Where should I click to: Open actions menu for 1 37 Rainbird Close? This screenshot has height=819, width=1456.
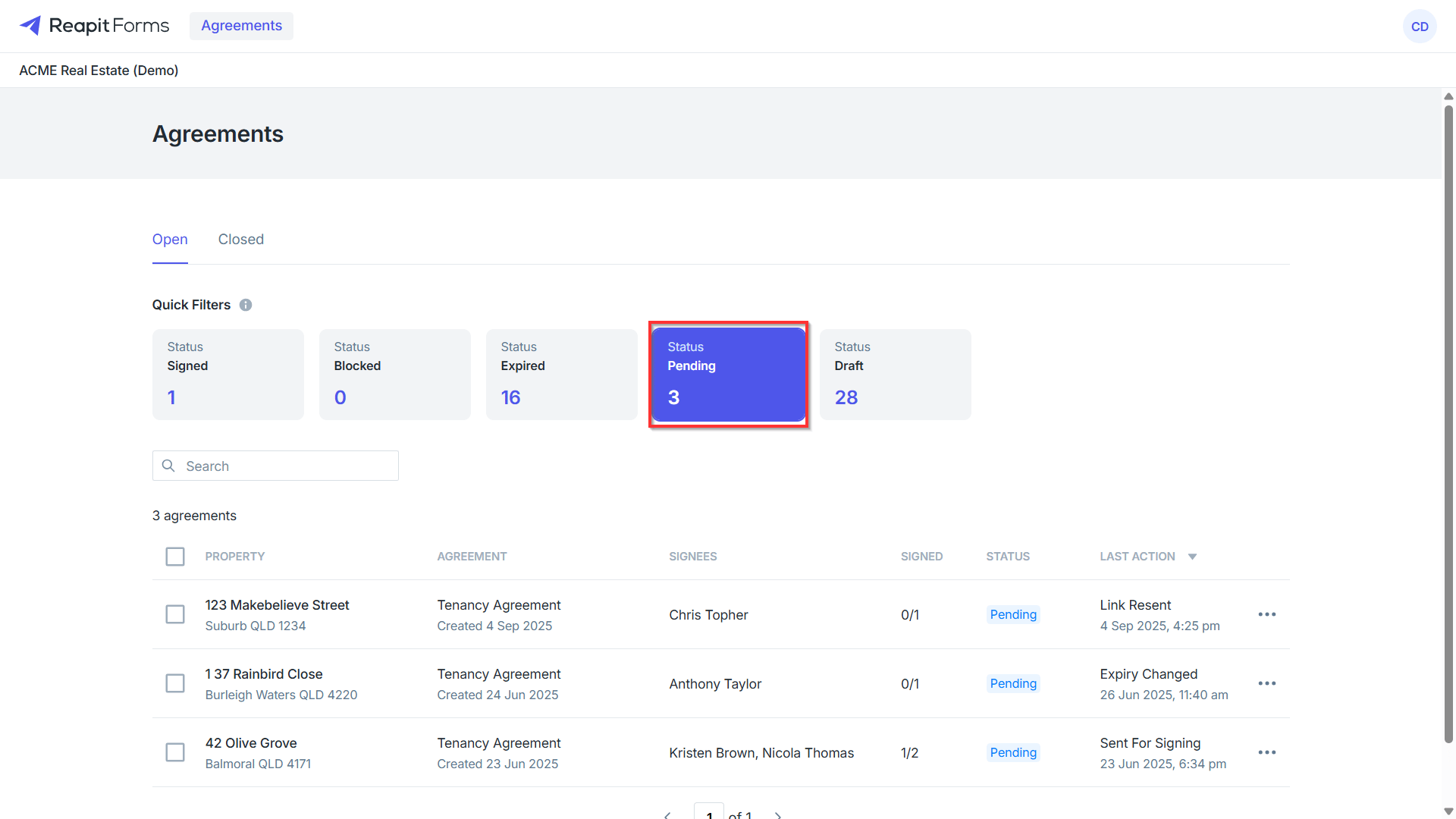1267,683
